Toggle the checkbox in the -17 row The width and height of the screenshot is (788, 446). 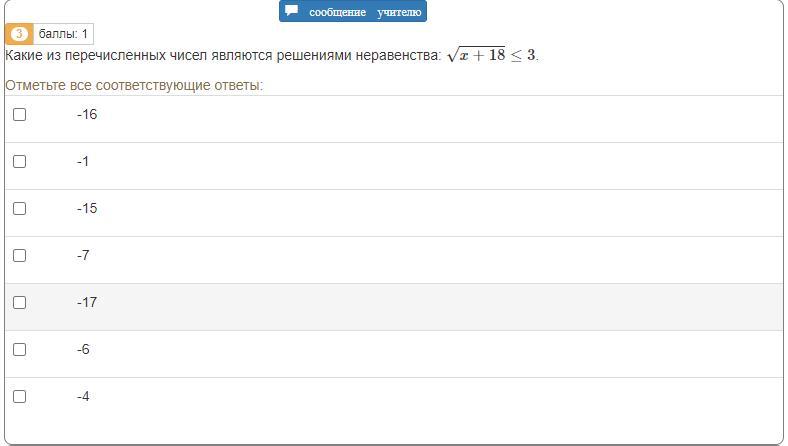click(x=19, y=303)
